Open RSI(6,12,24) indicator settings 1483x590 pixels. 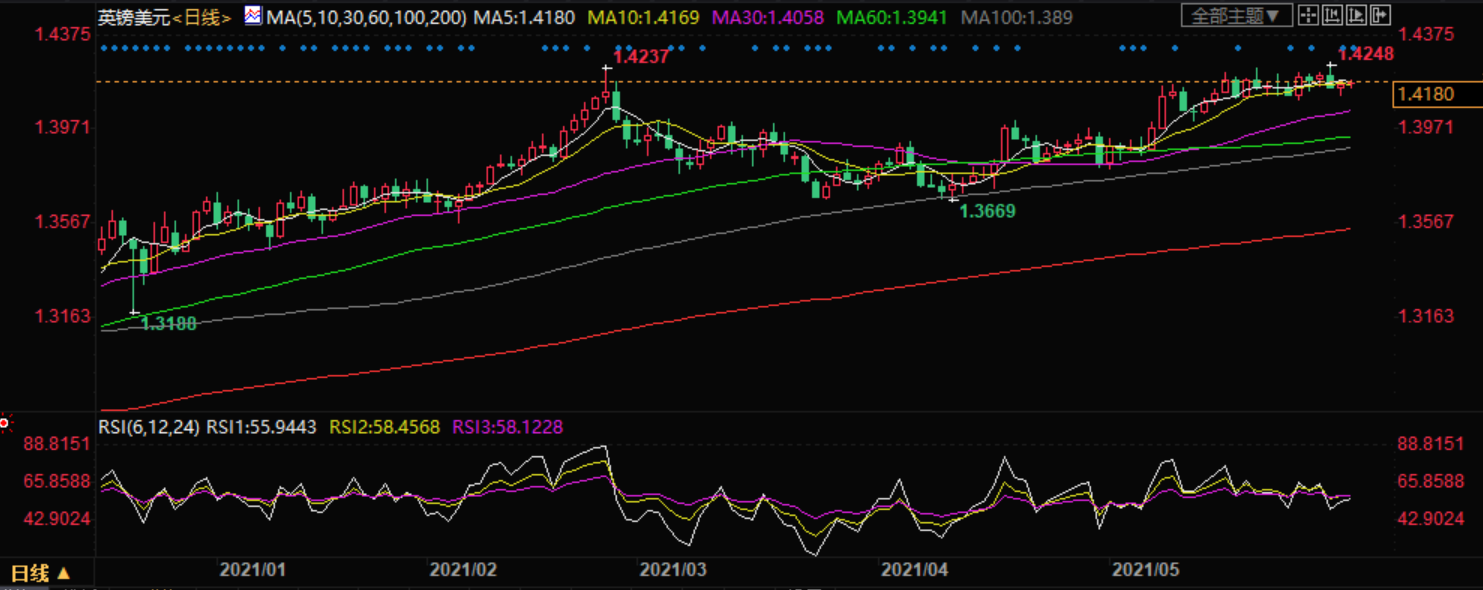(148, 427)
